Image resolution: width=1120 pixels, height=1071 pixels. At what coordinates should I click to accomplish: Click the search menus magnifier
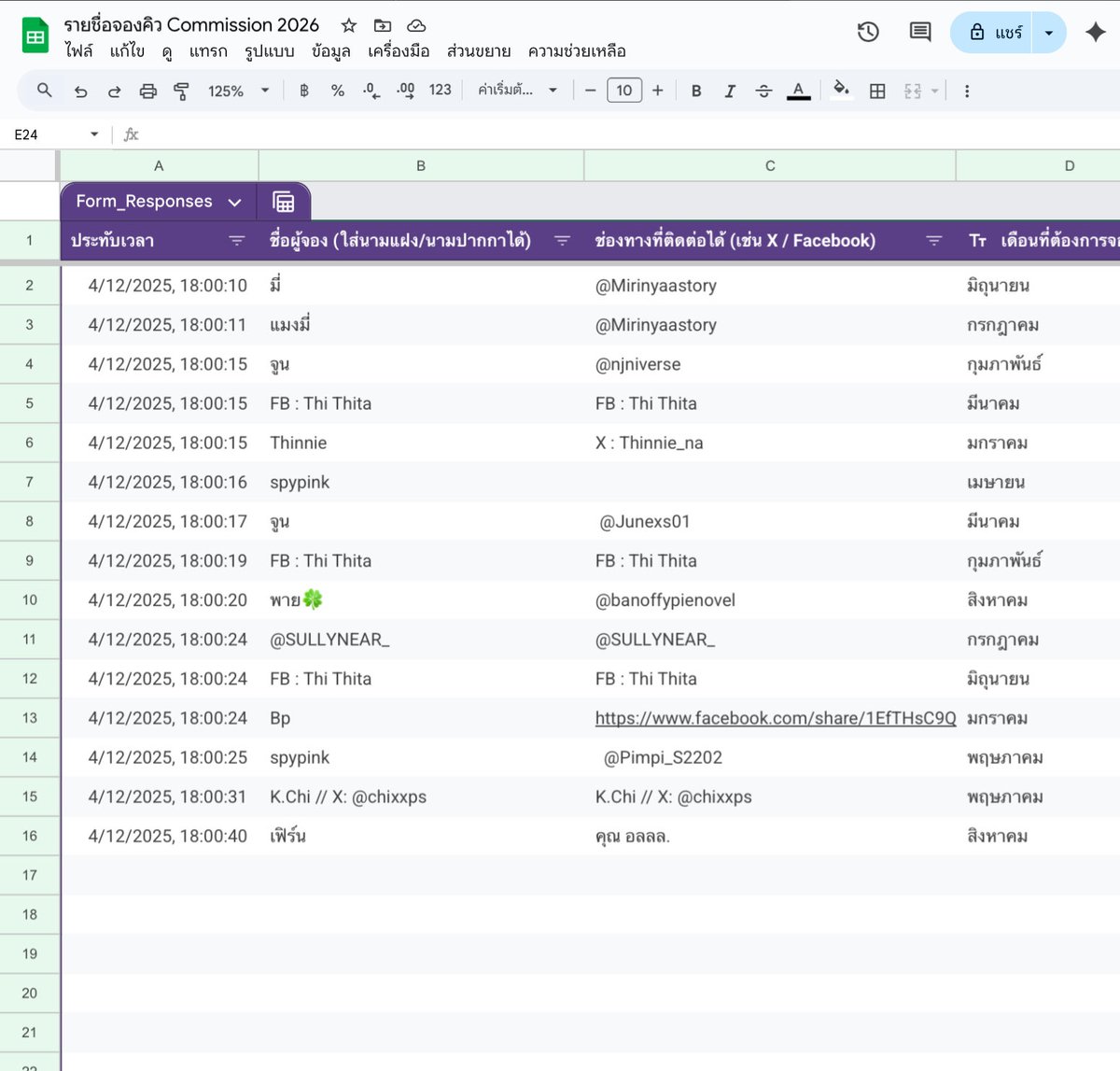tap(44, 91)
